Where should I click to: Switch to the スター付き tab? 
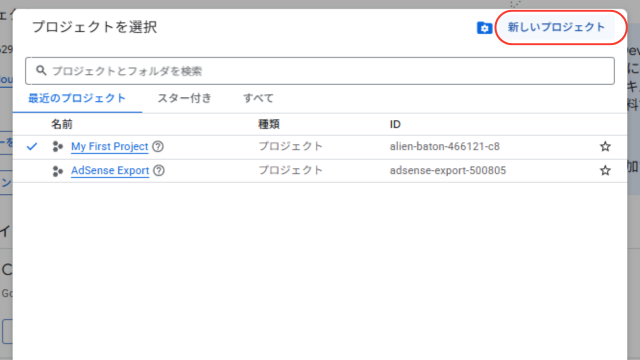(184, 98)
